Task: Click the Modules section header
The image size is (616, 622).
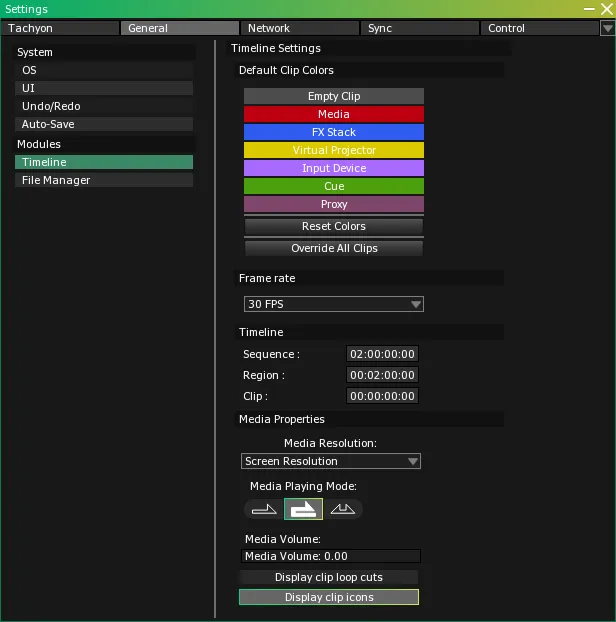Action: 104,144
